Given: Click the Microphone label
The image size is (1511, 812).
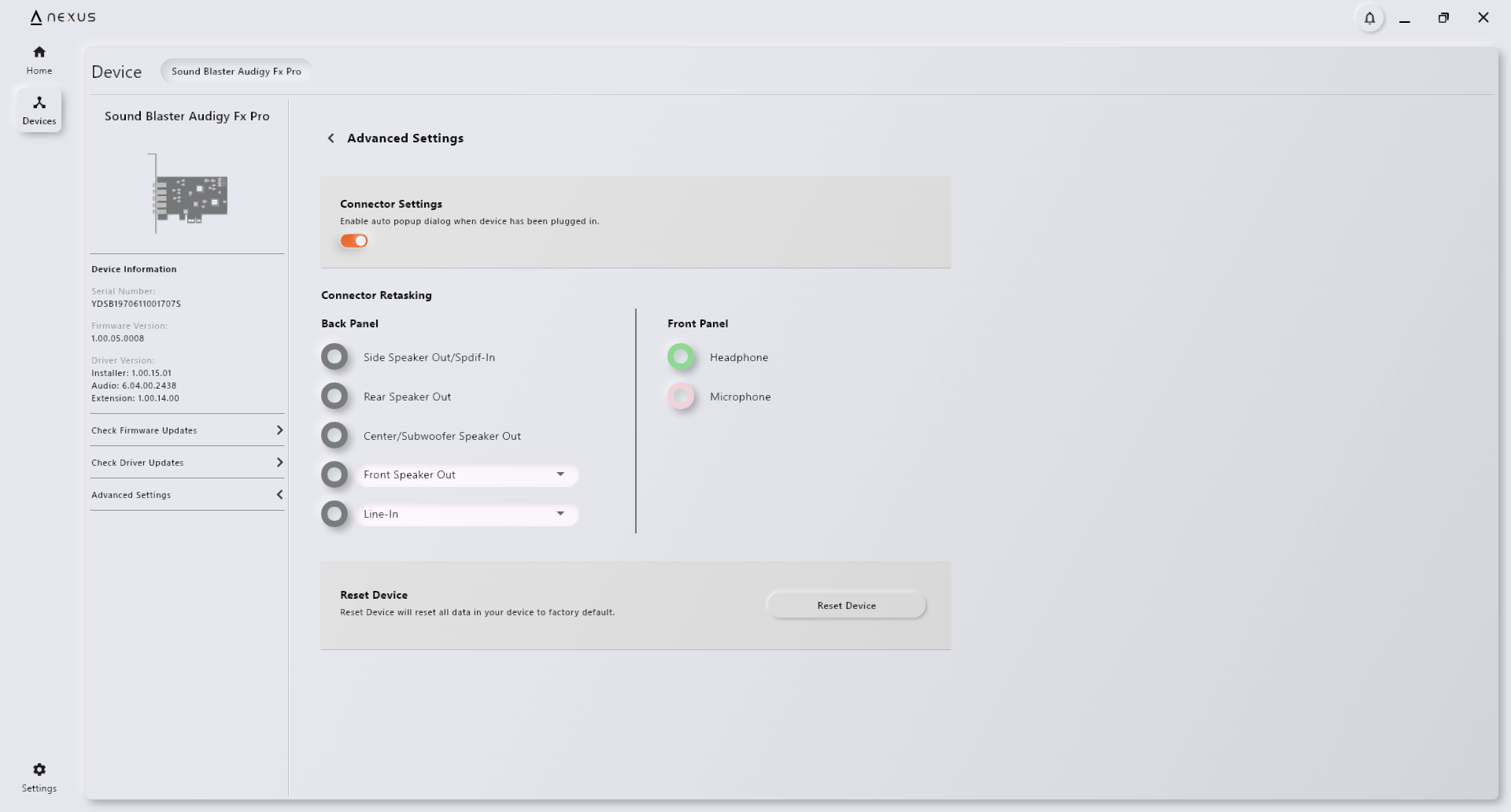Looking at the screenshot, I should tap(741, 397).
